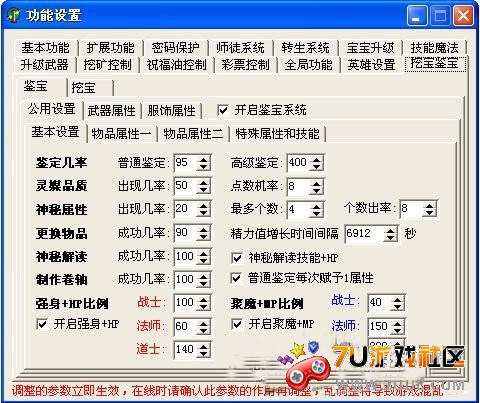Decrease the 个数出率 spinner value
Screen dimensions: 480x403
(430, 213)
